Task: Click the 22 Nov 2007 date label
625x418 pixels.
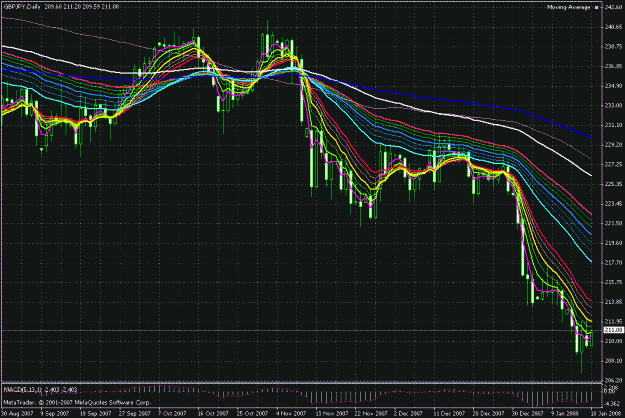Action: 370,413
